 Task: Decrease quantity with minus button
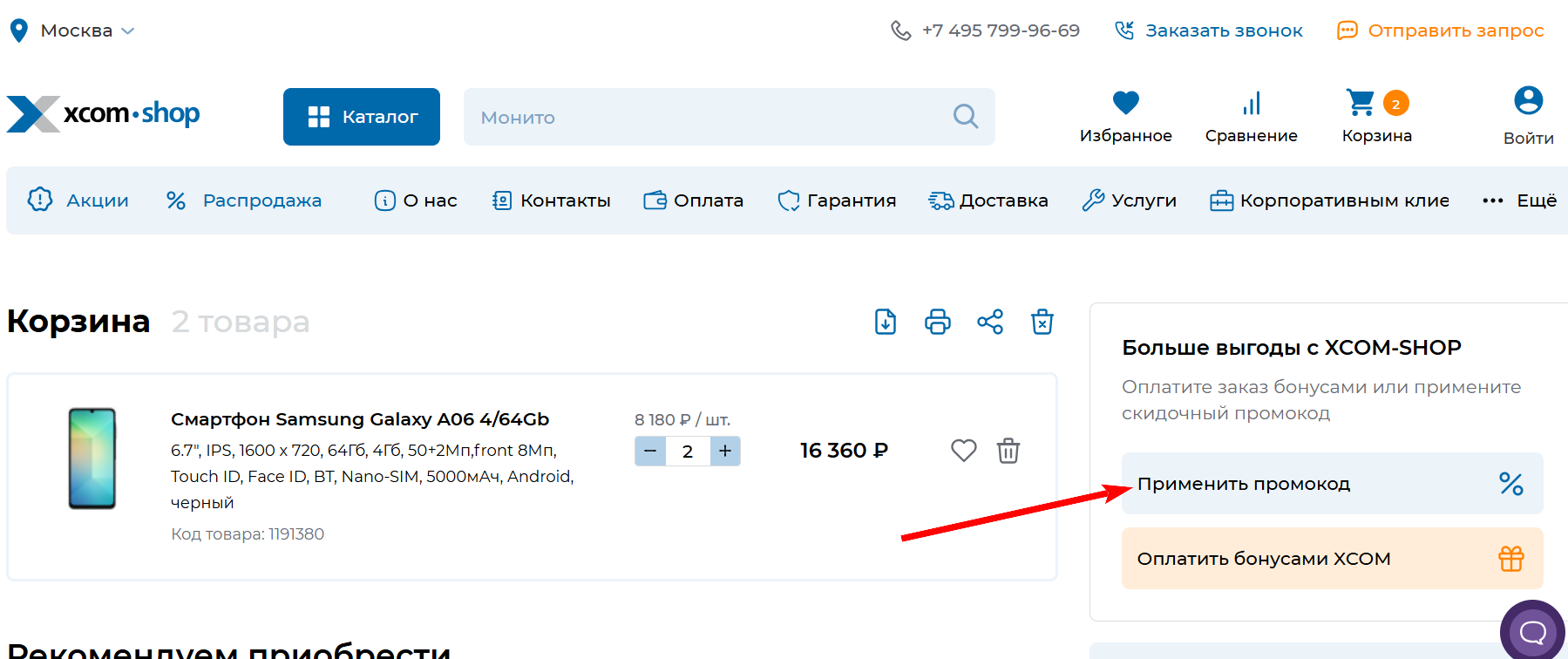tap(650, 451)
